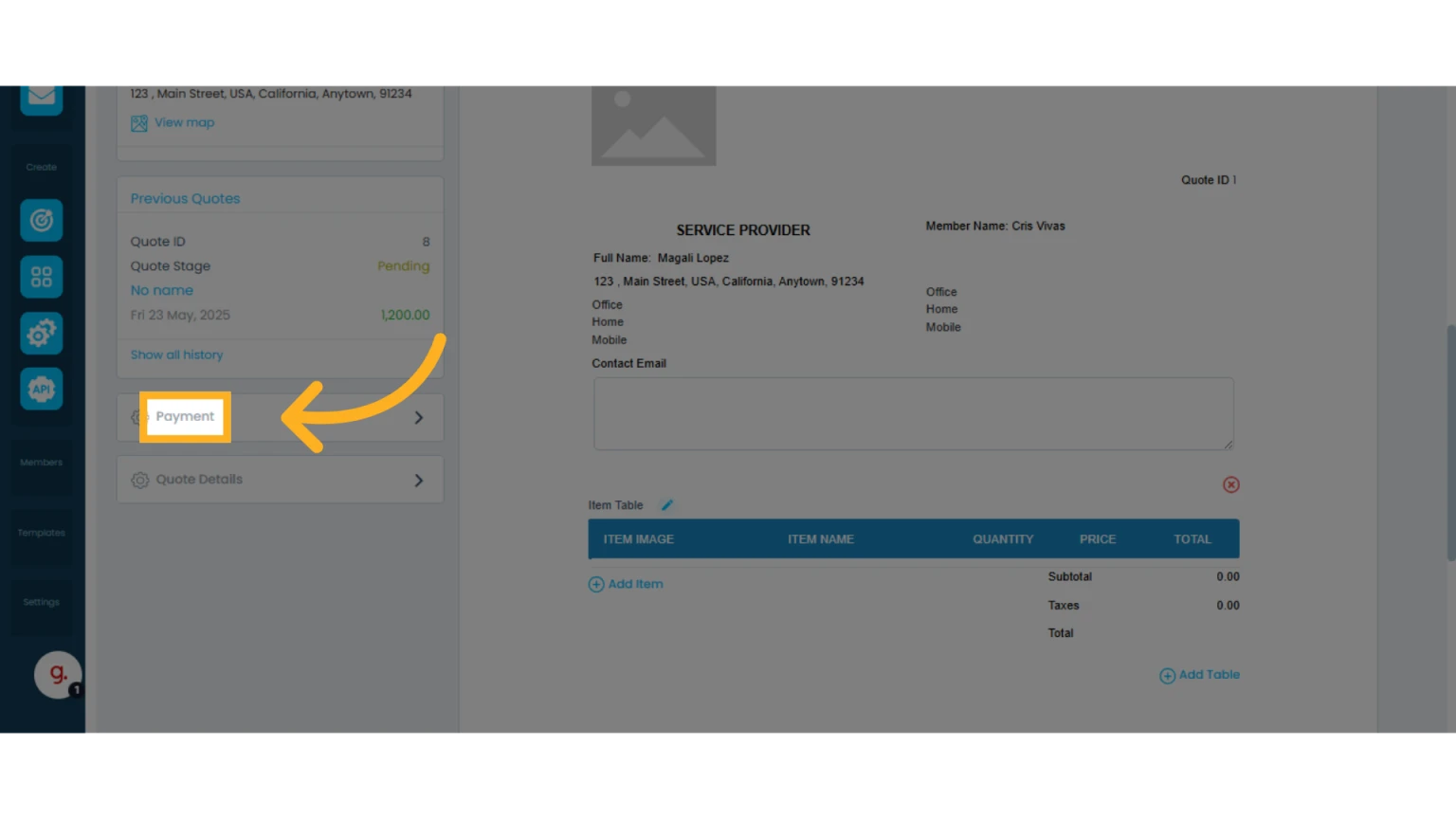The width and height of the screenshot is (1456, 819).
Task: Click the SERVICE PROVIDER heading
Action: click(743, 230)
